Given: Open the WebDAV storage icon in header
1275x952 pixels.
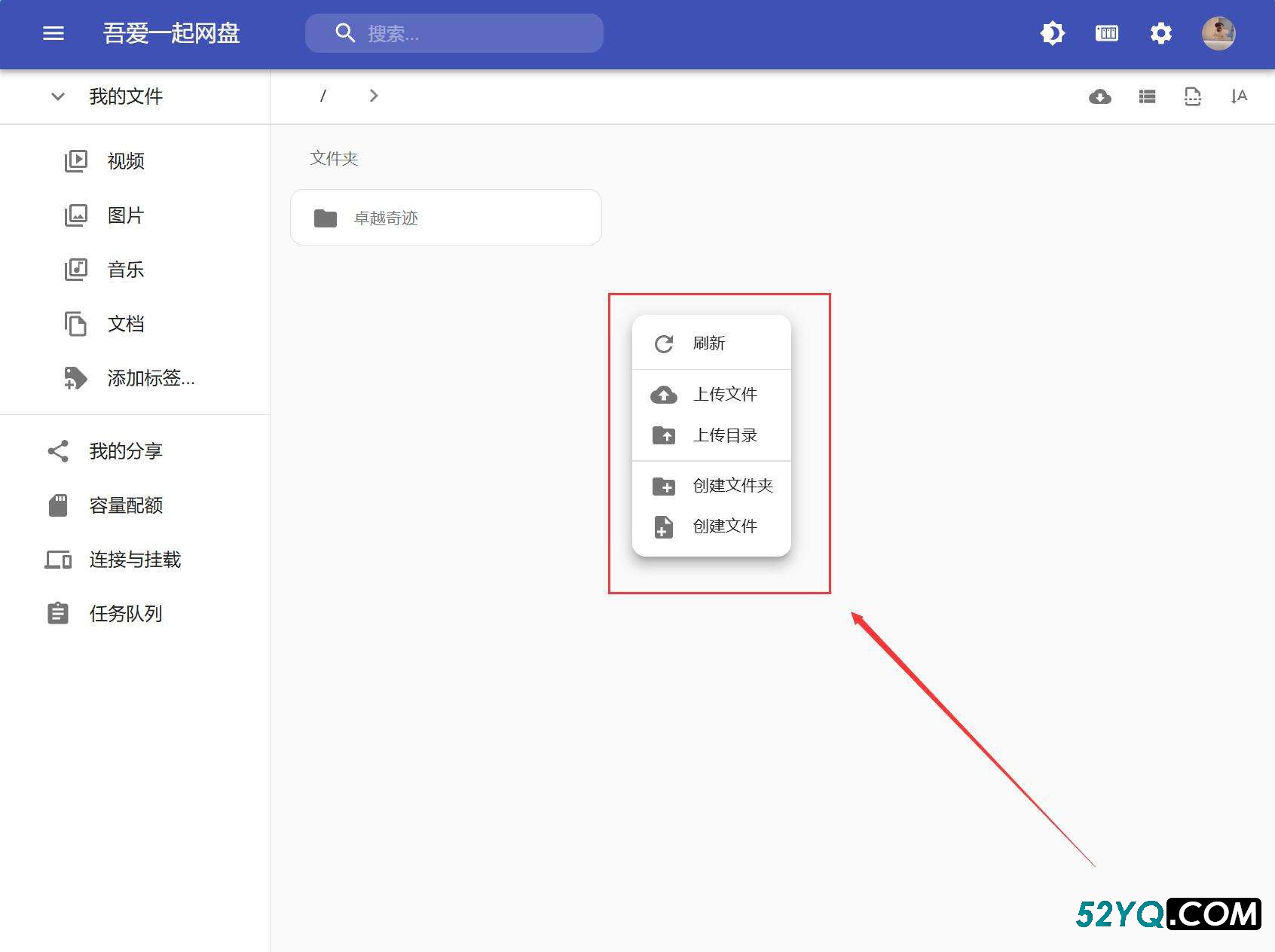Looking at the screenshot, I should click(1106, 33).
